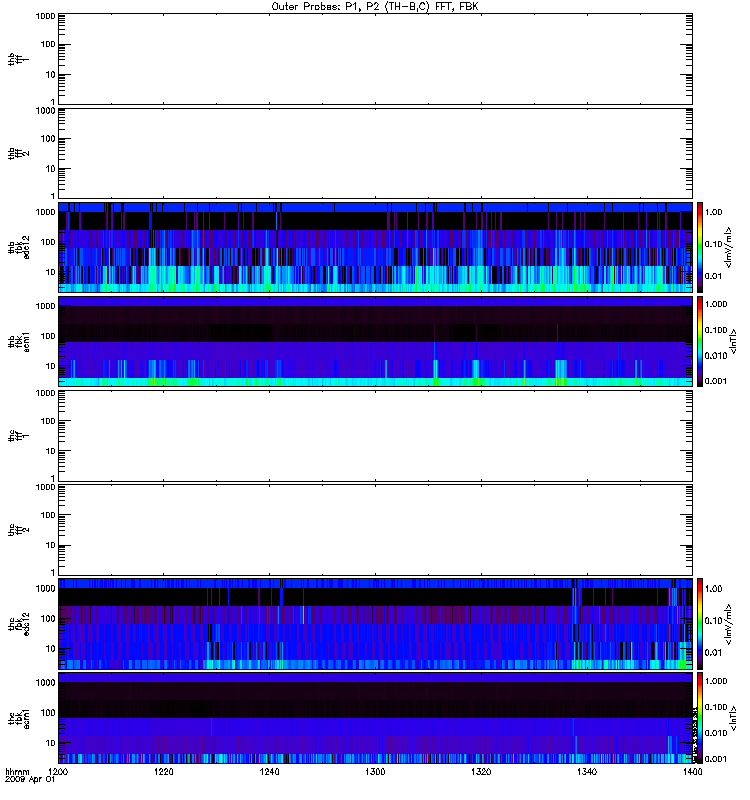Image resolution: width=750 pixels, height=800 pixels.
Task: Click the 1.00 value on thb edc12 color bar
Action: pyautogui.click(x=714, y=212)
